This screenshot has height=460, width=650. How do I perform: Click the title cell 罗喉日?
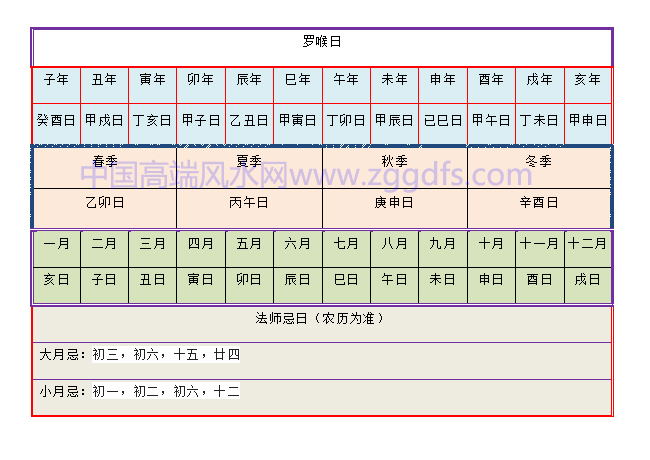point(322,47)
